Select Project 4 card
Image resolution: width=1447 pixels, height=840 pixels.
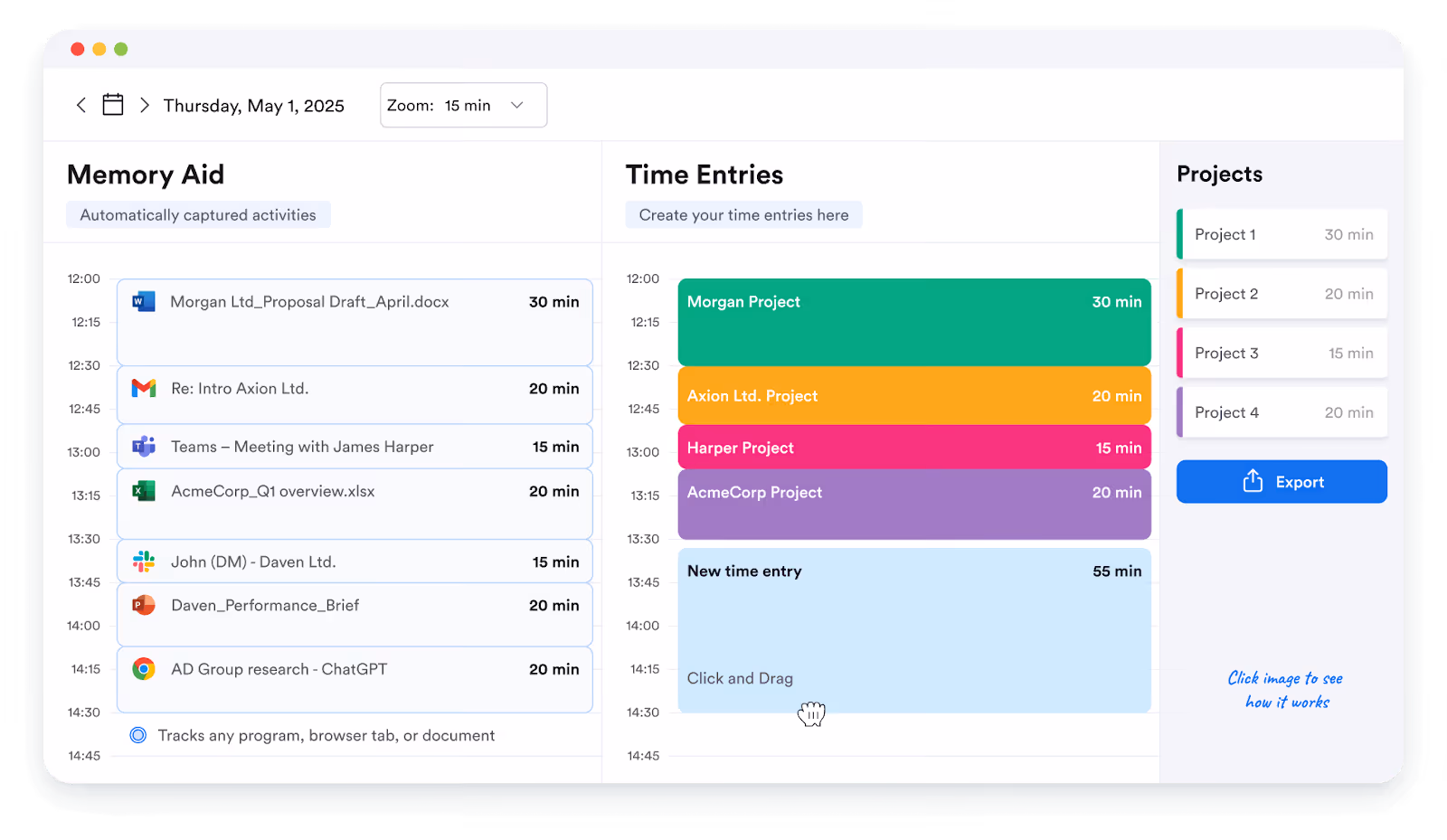pos(1281,412)
